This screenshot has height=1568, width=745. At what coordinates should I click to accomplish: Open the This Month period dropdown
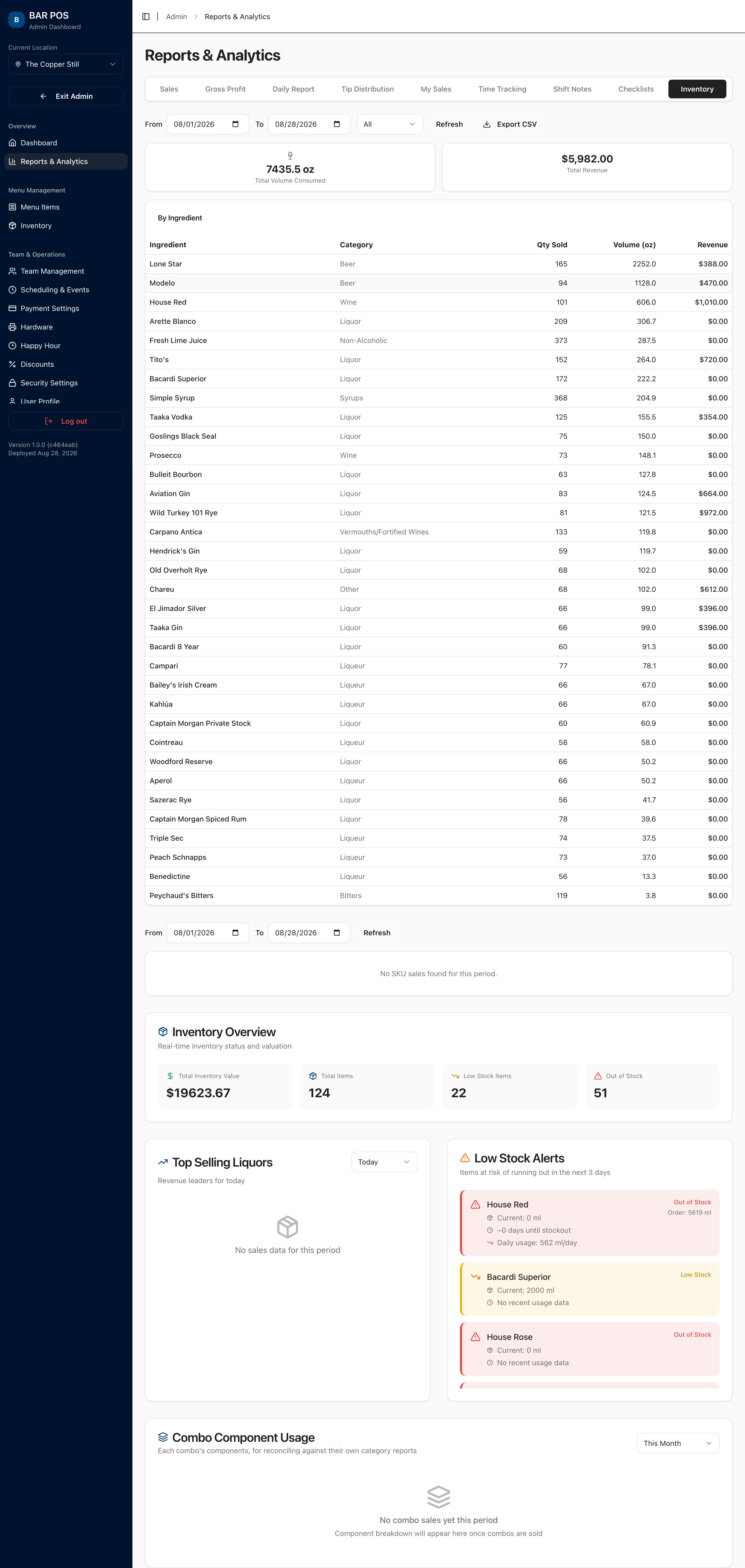(x=678, y=1443)
